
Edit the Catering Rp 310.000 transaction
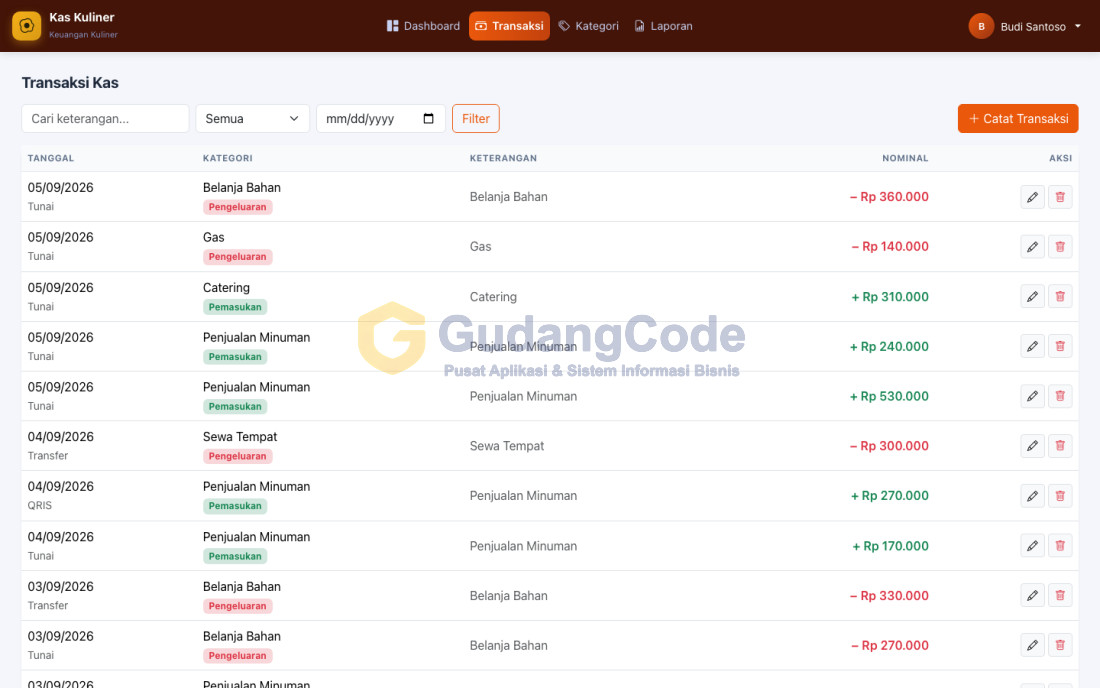pyautogui.click(x=1033, y=297)
